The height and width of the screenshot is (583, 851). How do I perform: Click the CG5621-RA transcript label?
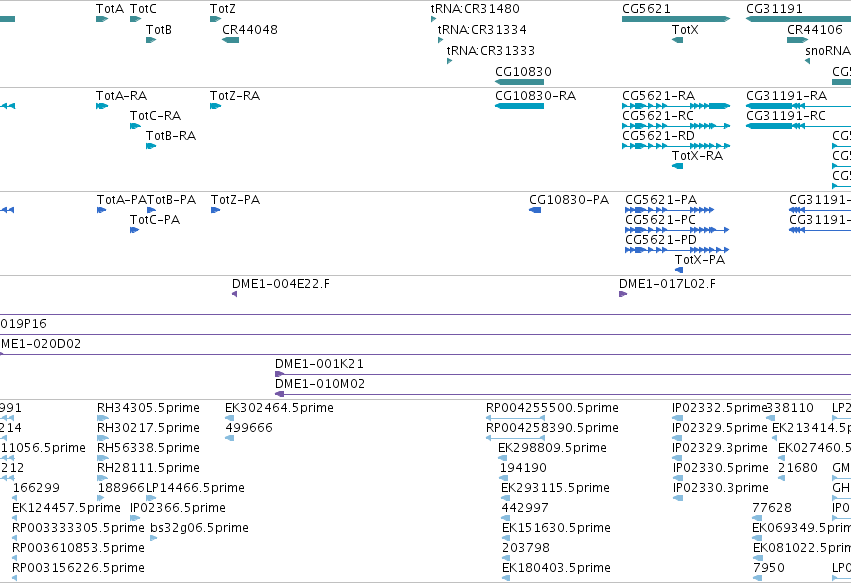coord(658,96)
